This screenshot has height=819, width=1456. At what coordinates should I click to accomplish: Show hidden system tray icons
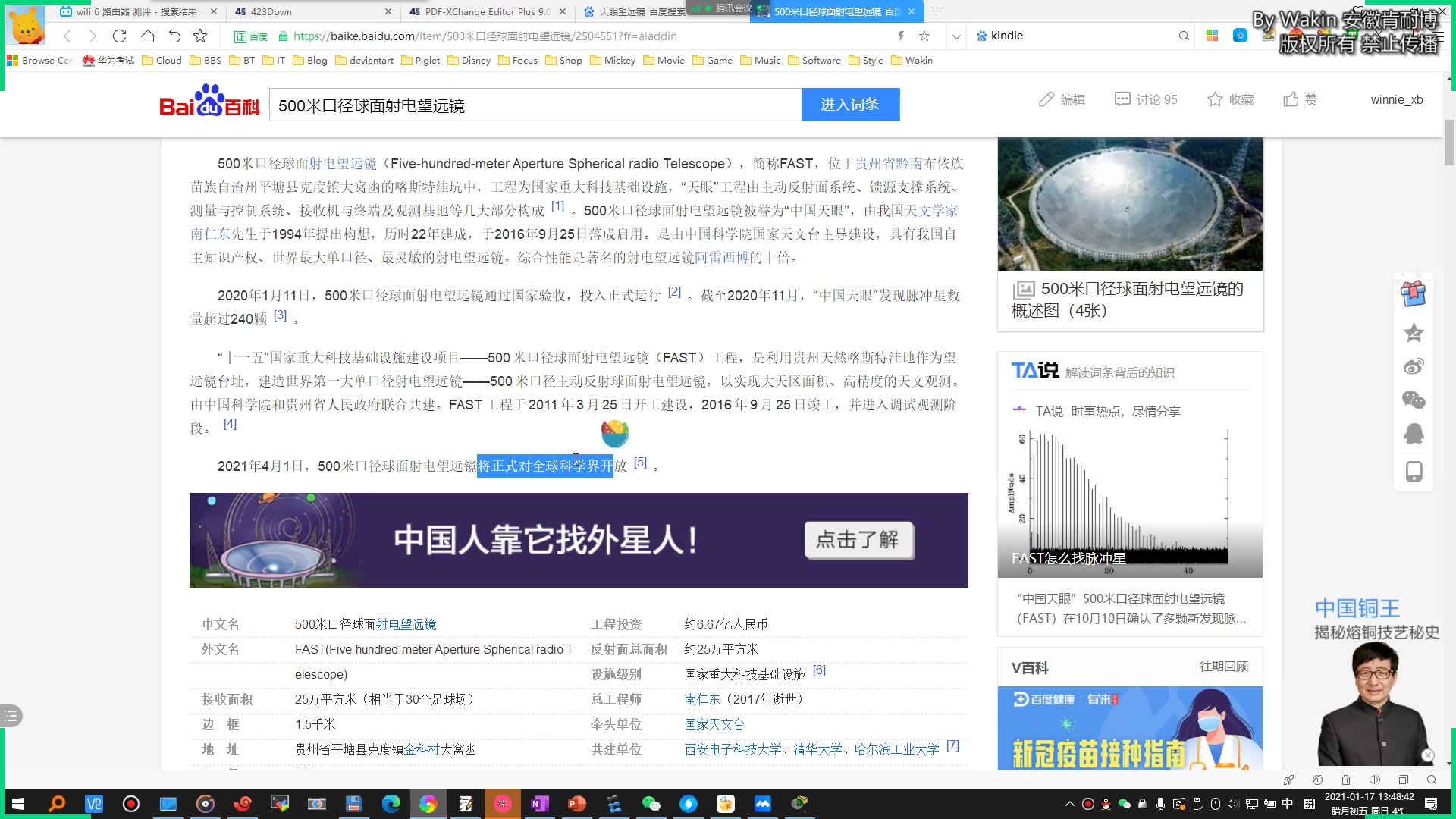(1069, 804)
